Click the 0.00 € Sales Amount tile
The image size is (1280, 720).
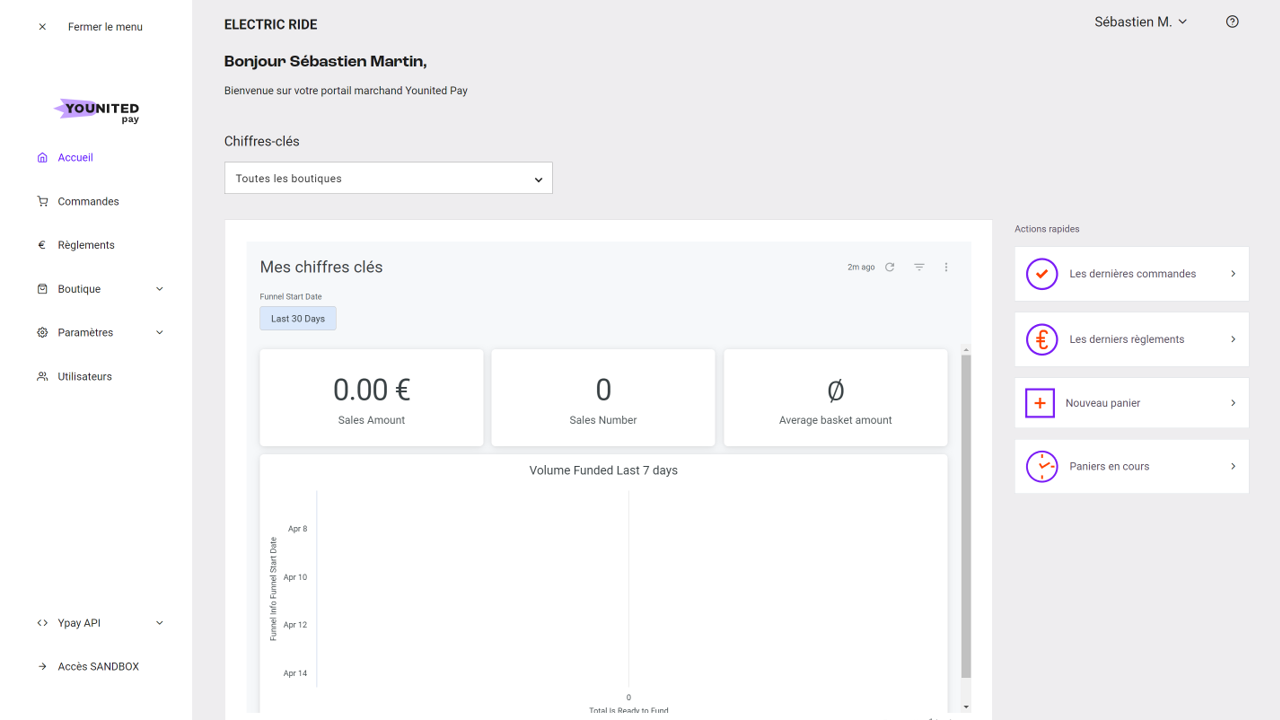pos(372,398)
